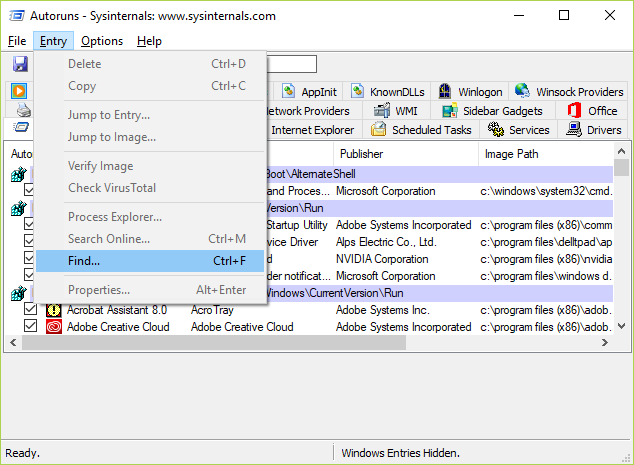This screenshot has height=465, width=634.
Task: Click the printer icon tab
Action: coord(23,110)
